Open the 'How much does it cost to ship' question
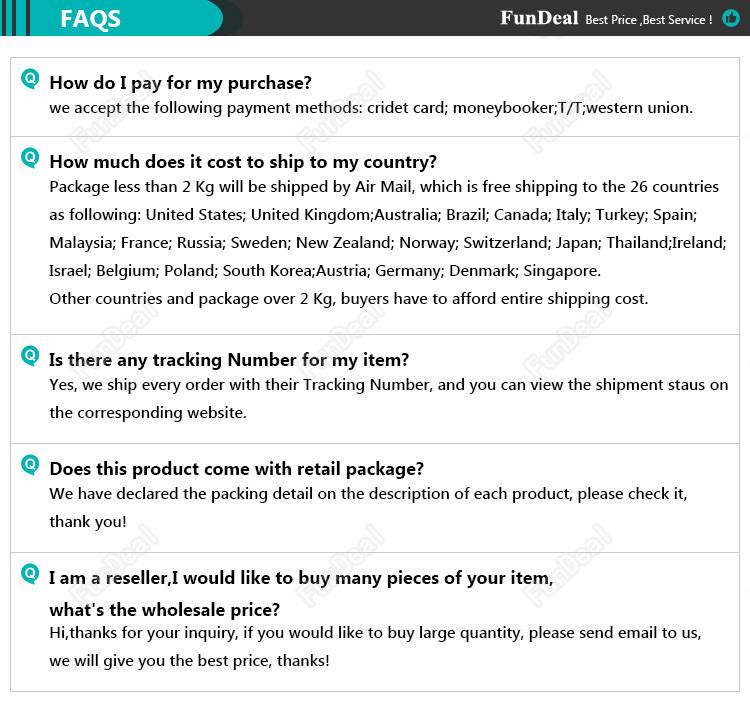This screenshot has width=750, height=720. (x=243, y=162)
